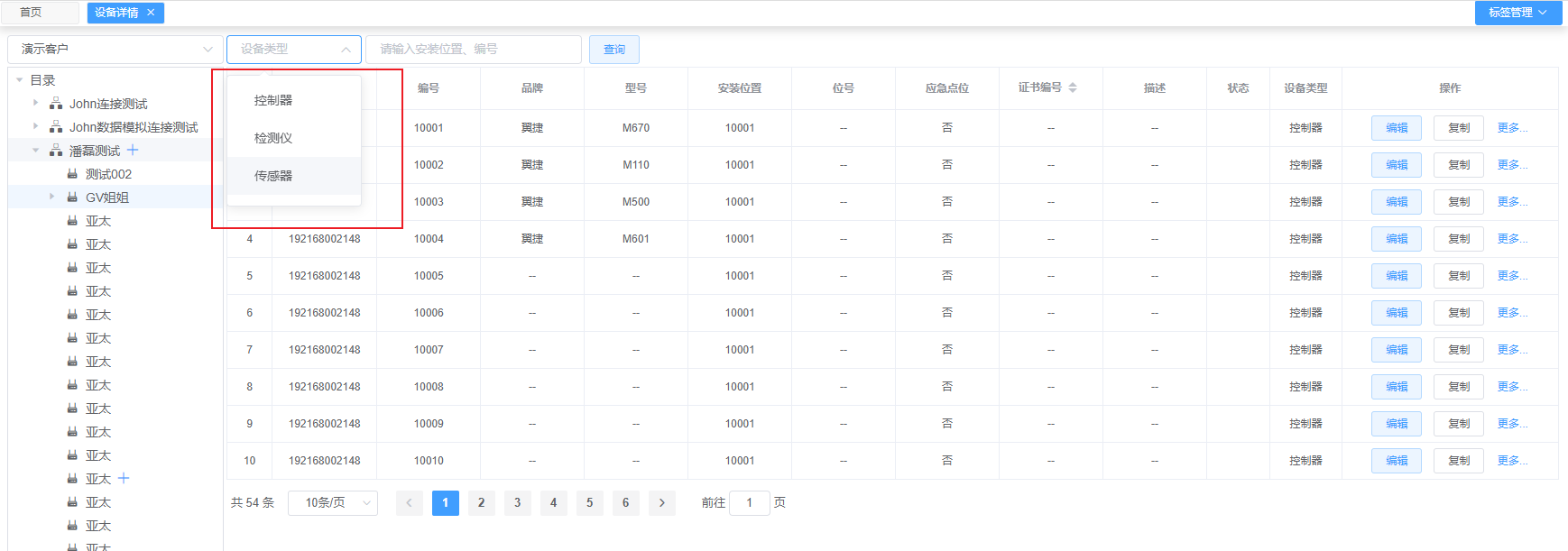Click the 查询 search button
Image resolution: width=1568 pixels, height=551 pixels.
613,50
